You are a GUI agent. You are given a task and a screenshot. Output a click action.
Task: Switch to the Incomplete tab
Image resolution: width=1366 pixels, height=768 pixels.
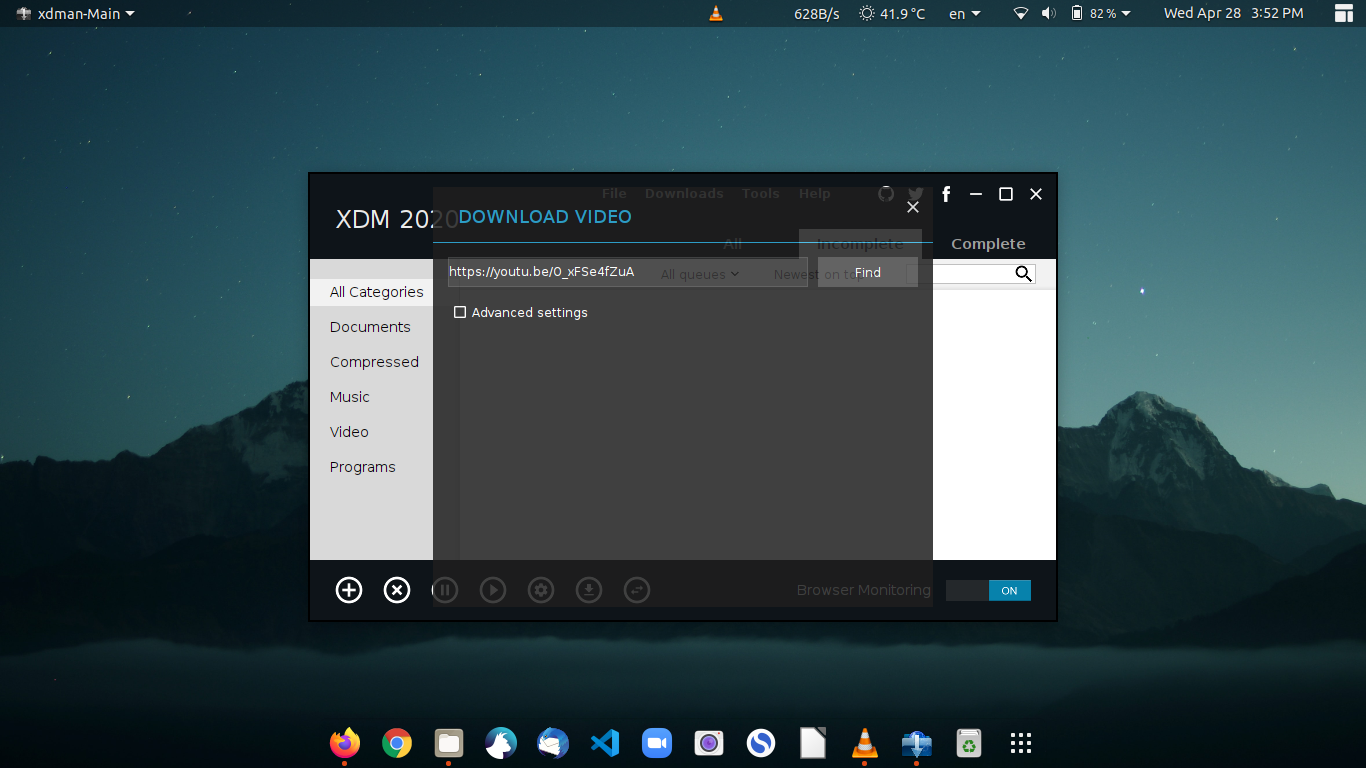click(x=861, y=243)
